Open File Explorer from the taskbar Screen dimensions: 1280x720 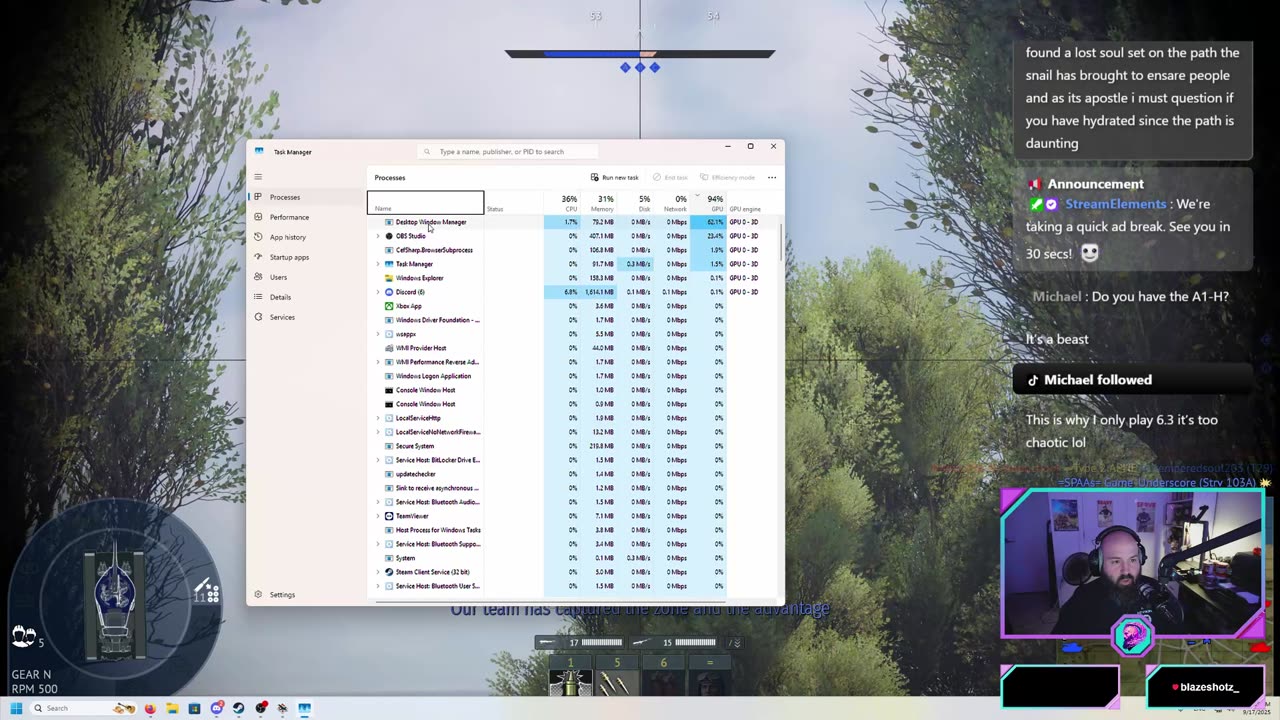[172, 708]
